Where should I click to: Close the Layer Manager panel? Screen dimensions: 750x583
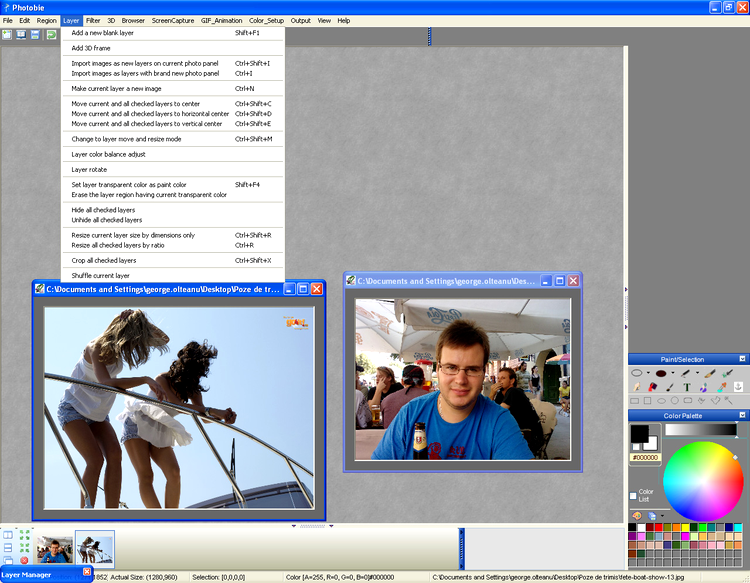tap(87, 572)
